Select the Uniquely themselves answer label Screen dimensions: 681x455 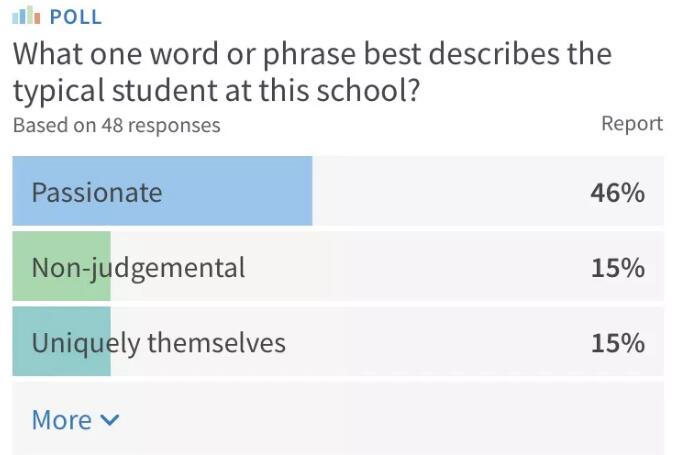pos(158,343)
